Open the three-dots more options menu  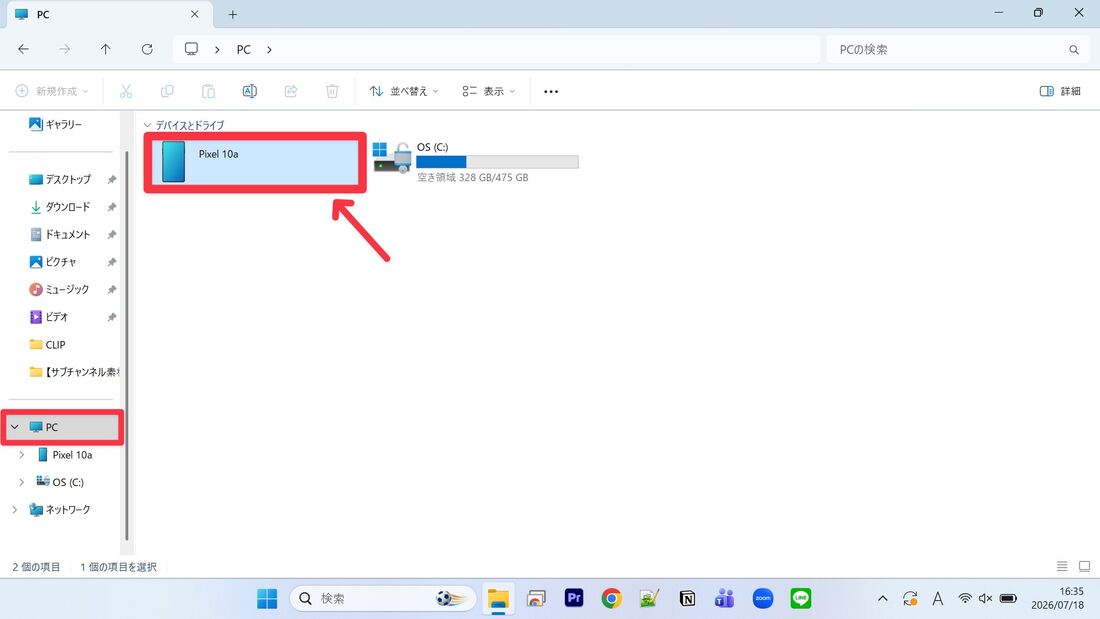[551, 91]
